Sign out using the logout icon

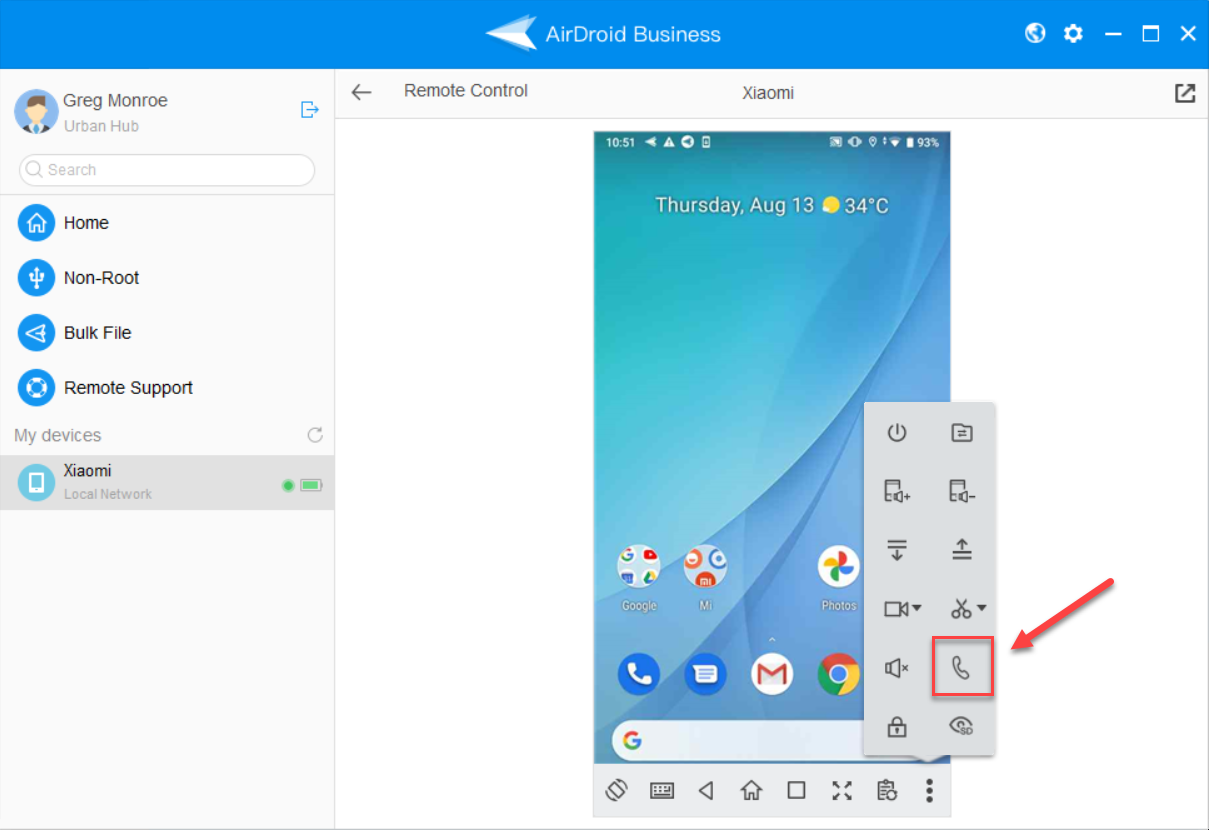(x=310, y=109)
